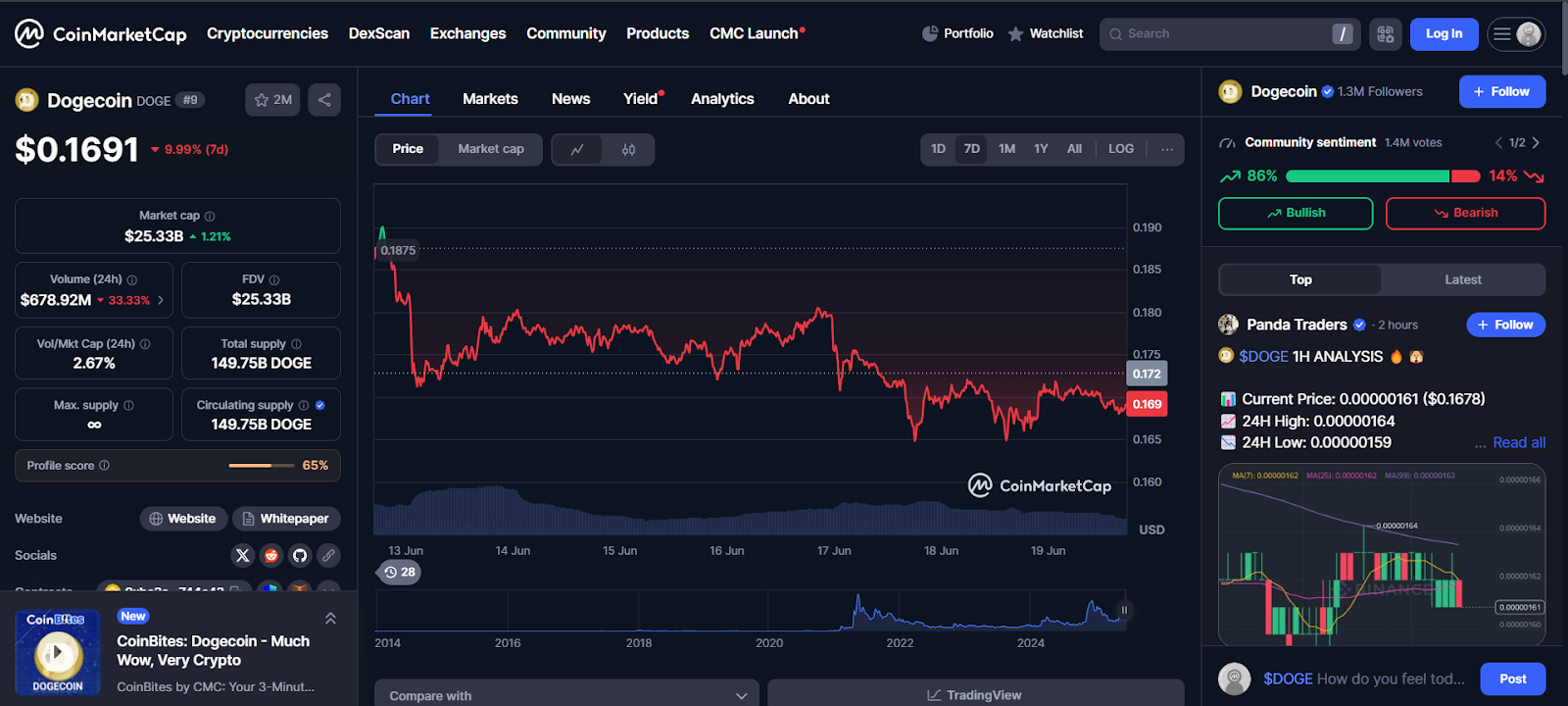The image size is (1568, 706).
Task: Open the Markets tab
Action: coord(490,99)
